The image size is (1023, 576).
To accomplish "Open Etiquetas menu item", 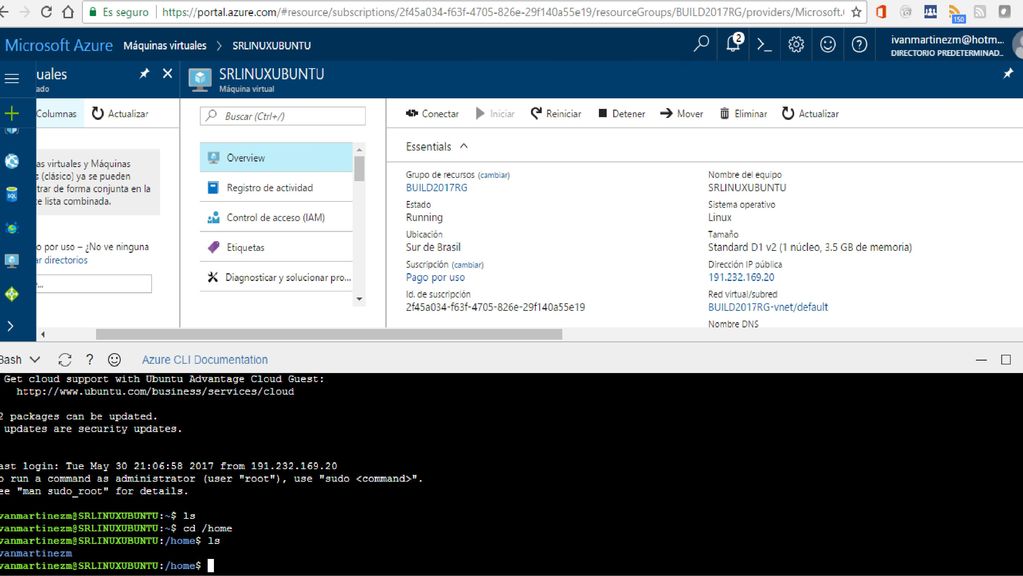I will click(276, 248).
